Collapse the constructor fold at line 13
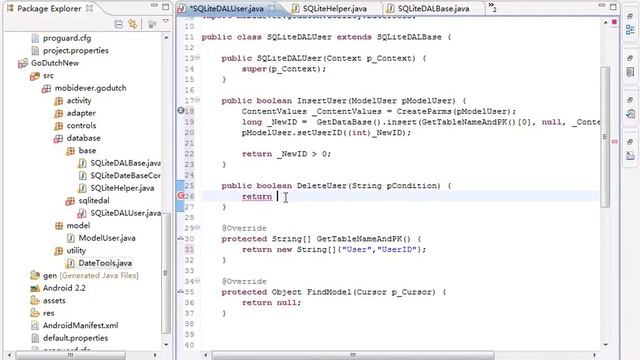 198,58
